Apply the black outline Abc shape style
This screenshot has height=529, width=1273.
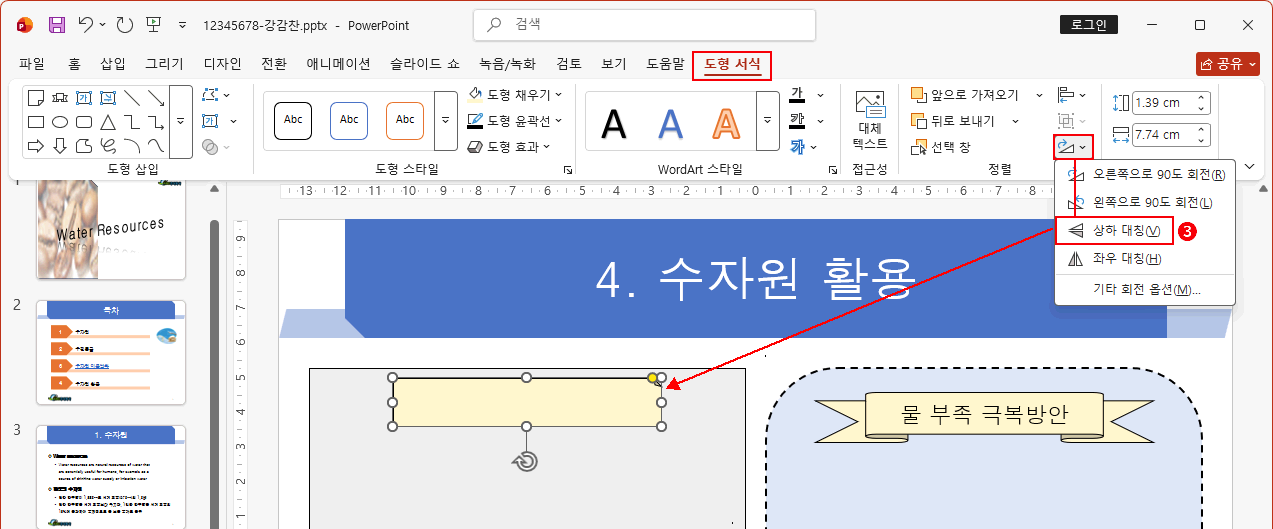click(293, 120)
